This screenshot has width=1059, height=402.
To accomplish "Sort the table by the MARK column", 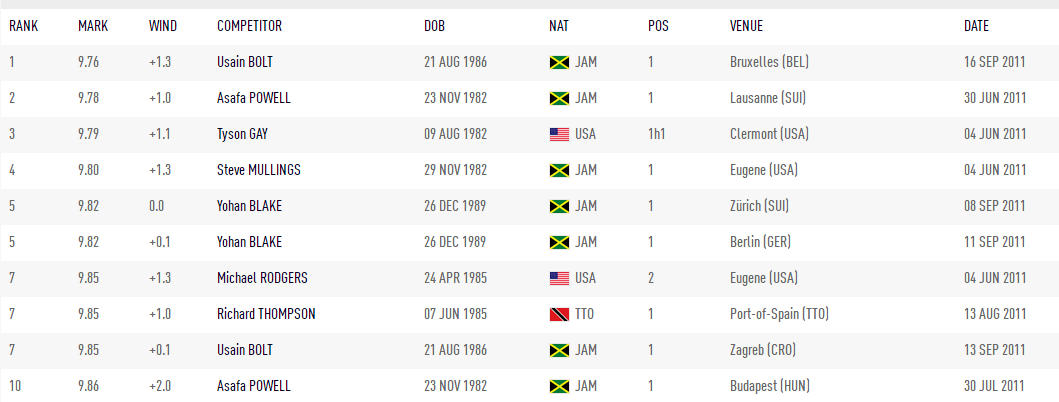I will [92, 26].
